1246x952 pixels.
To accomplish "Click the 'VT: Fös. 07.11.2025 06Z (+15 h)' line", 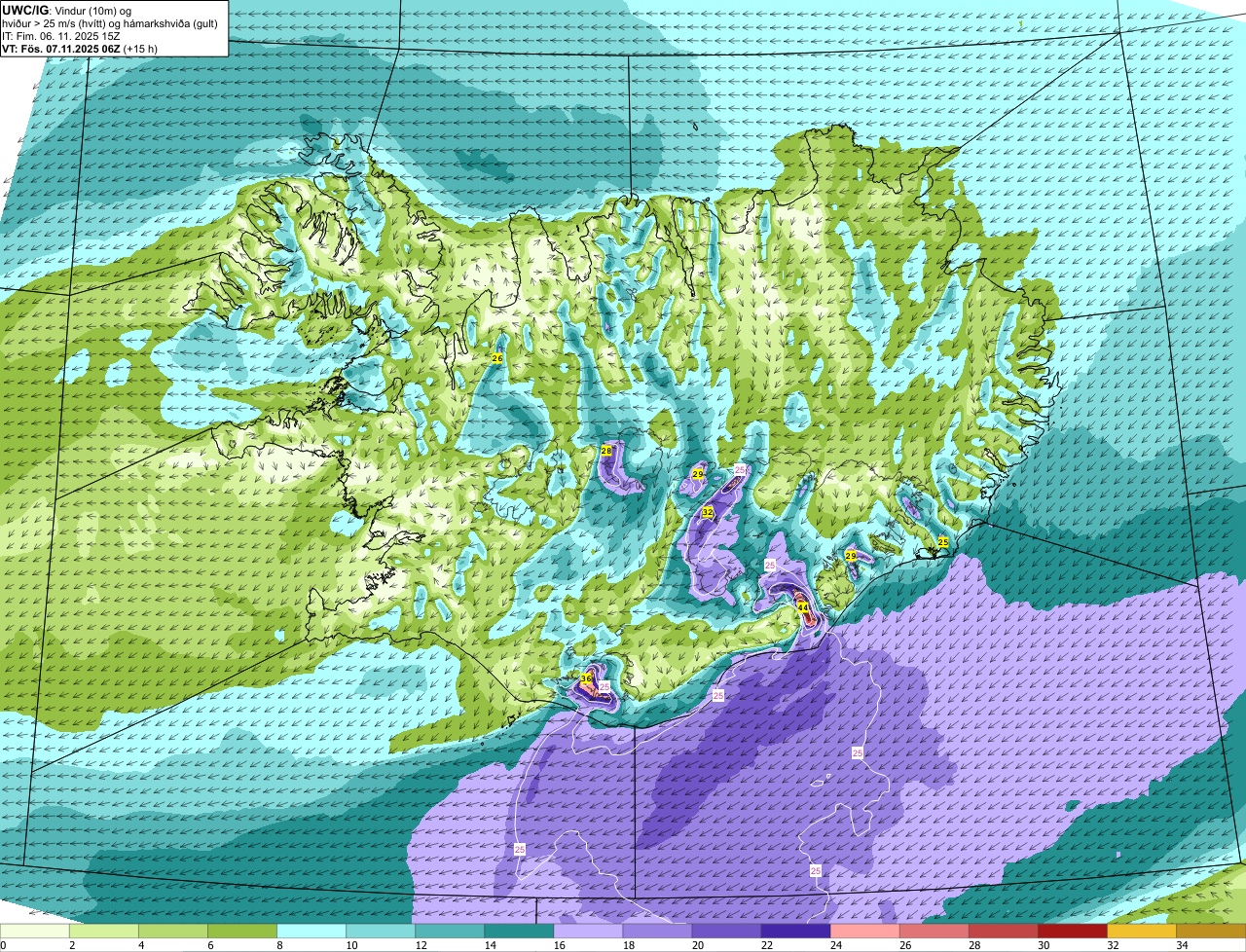I will tap(80, 49).
